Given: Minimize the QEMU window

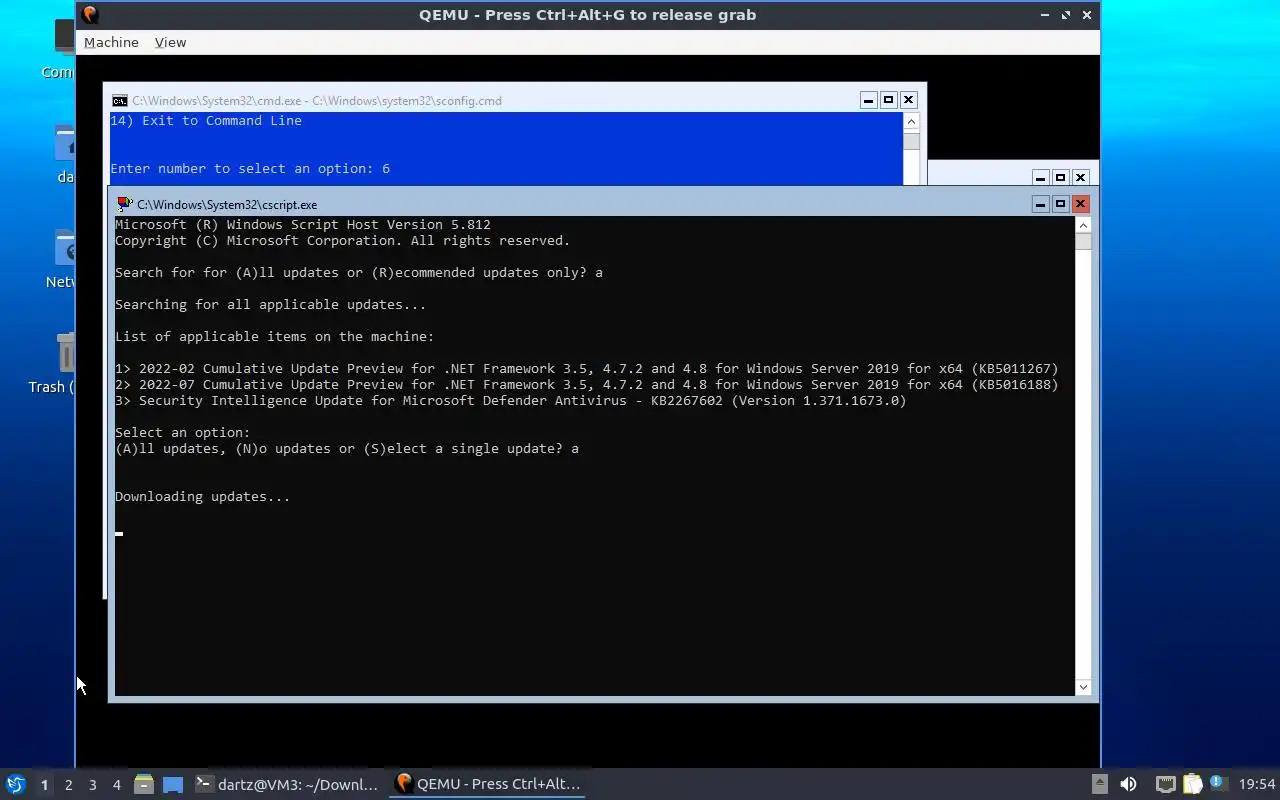Looking at the screenshot, I should (1045, 15).
